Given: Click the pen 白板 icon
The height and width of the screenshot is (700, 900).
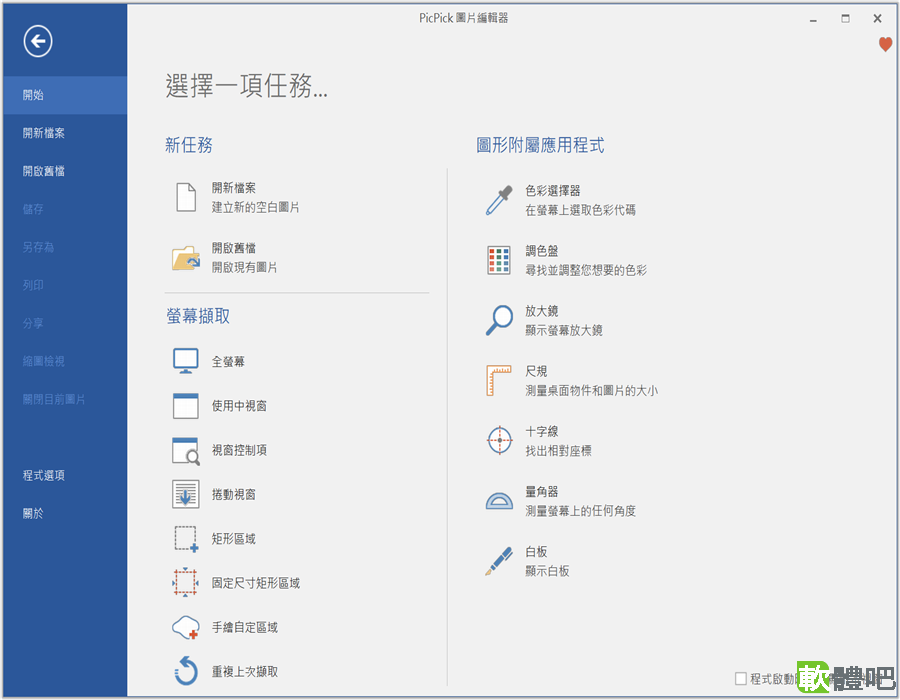Looking at the screenshot, I should [x=499, y=561].
